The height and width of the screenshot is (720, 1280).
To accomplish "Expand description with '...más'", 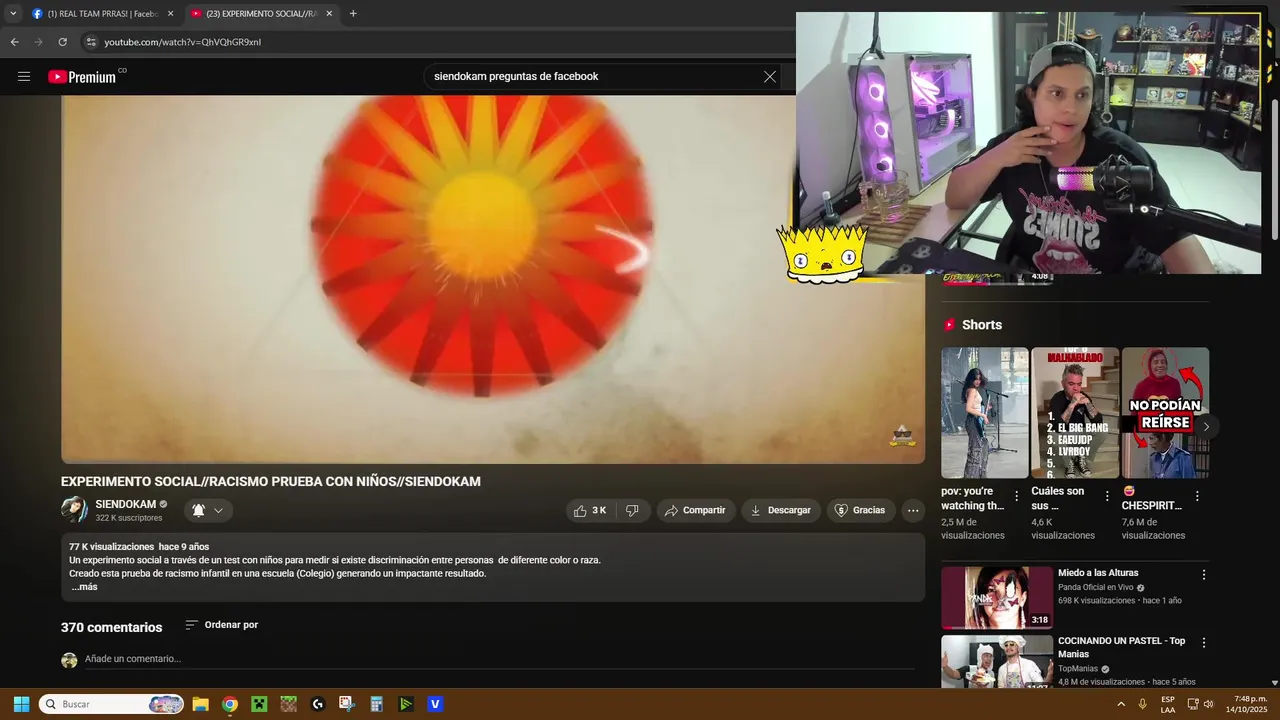I will click(x=84, y=587).
